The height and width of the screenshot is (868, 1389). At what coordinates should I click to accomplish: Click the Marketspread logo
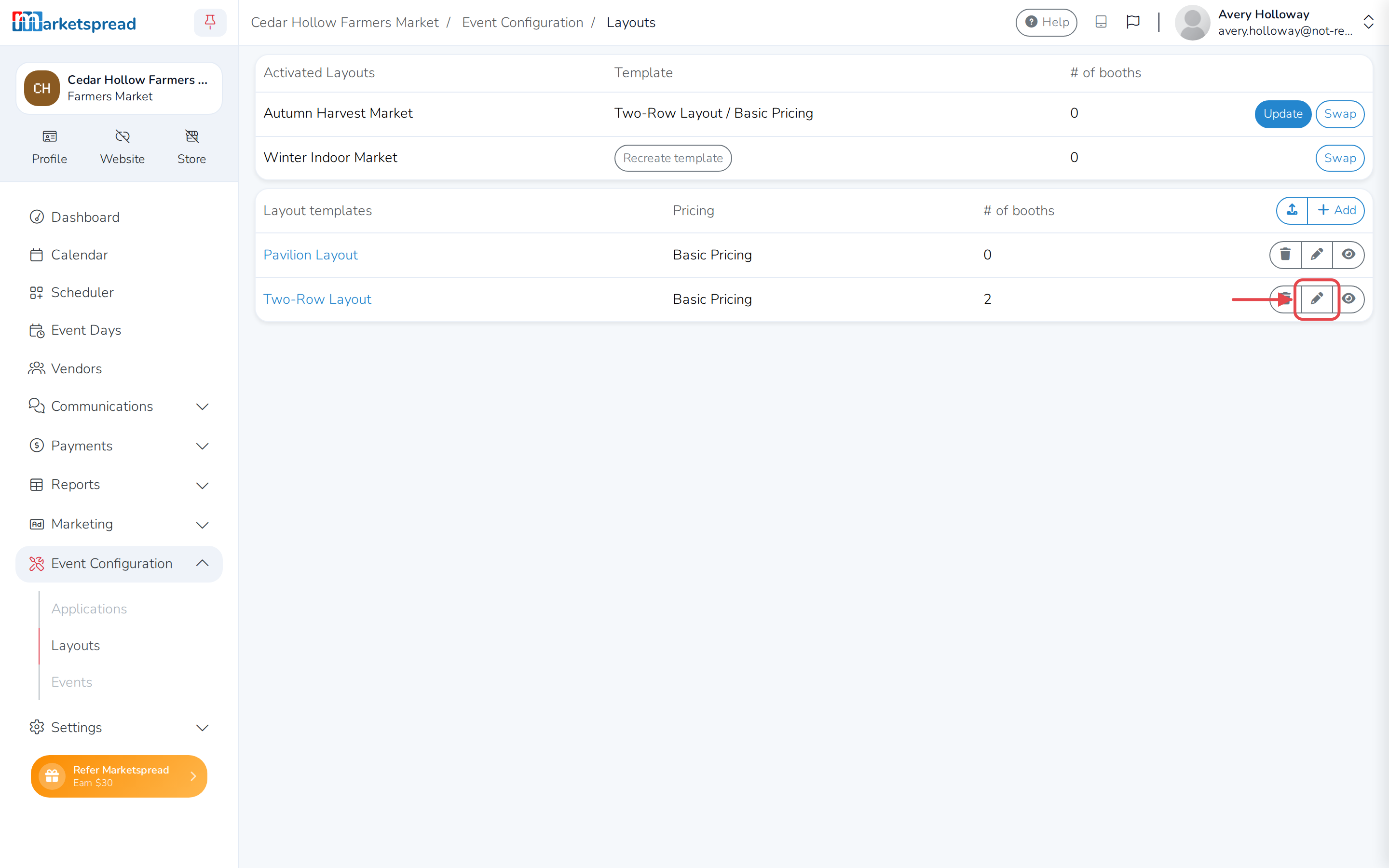coord(74,22)
